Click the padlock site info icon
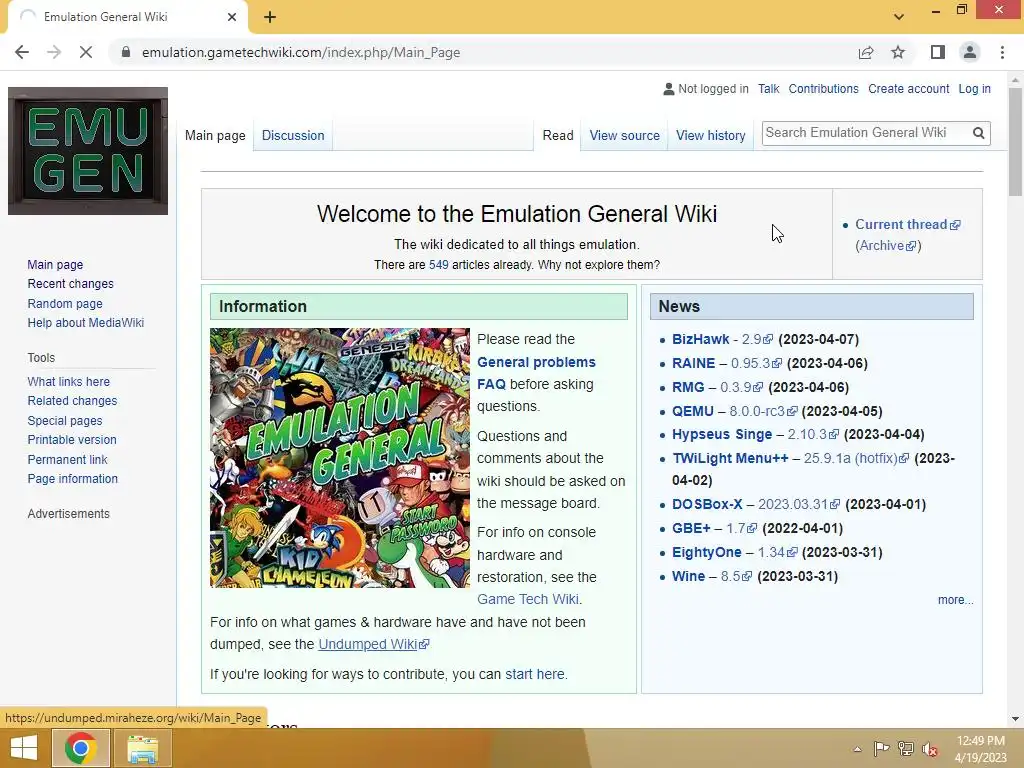This screenshot has width=1024, height=768. 126,52
